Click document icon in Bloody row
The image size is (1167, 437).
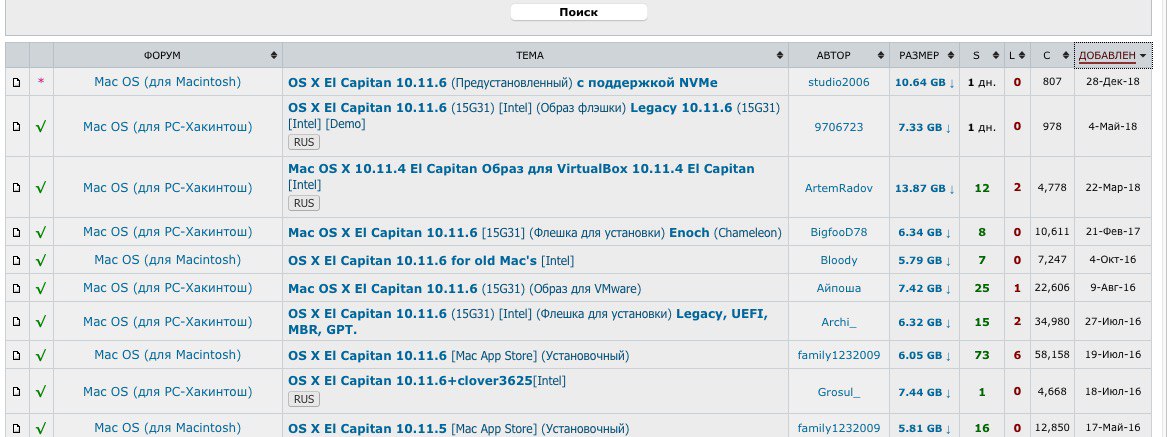(16, 261)
